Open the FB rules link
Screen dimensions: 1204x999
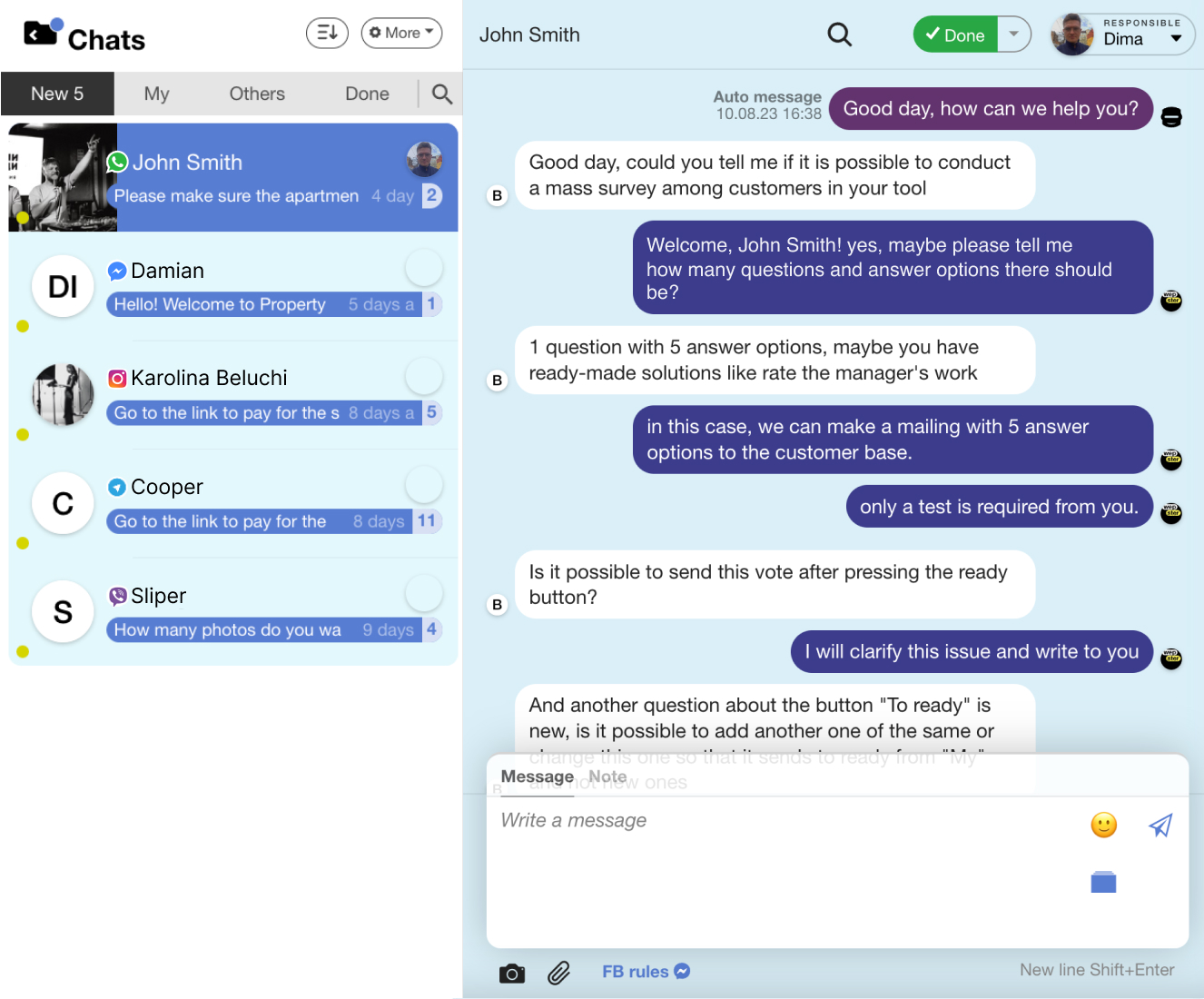(646, 972)
